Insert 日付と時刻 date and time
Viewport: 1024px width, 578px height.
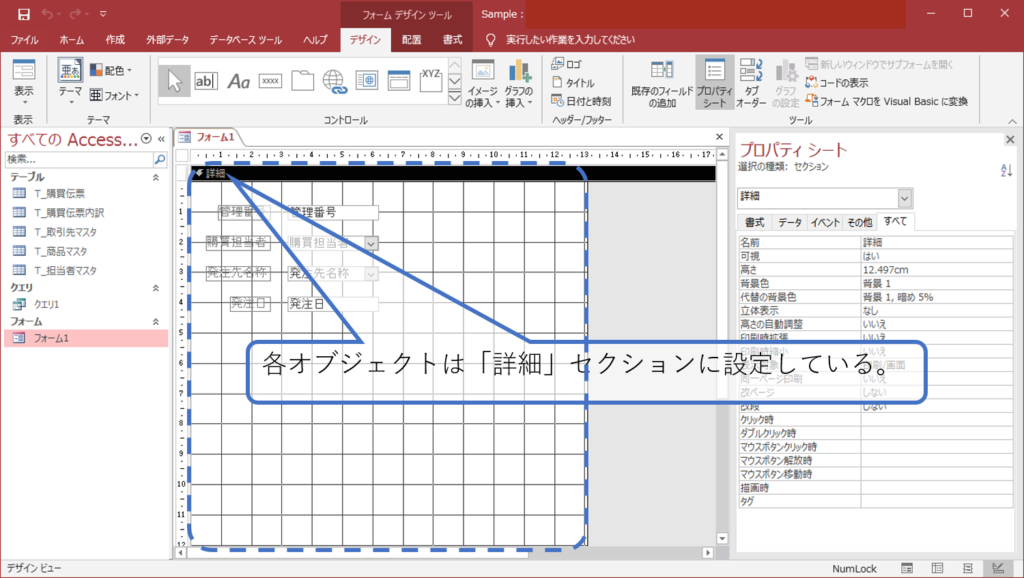[581, 101]
